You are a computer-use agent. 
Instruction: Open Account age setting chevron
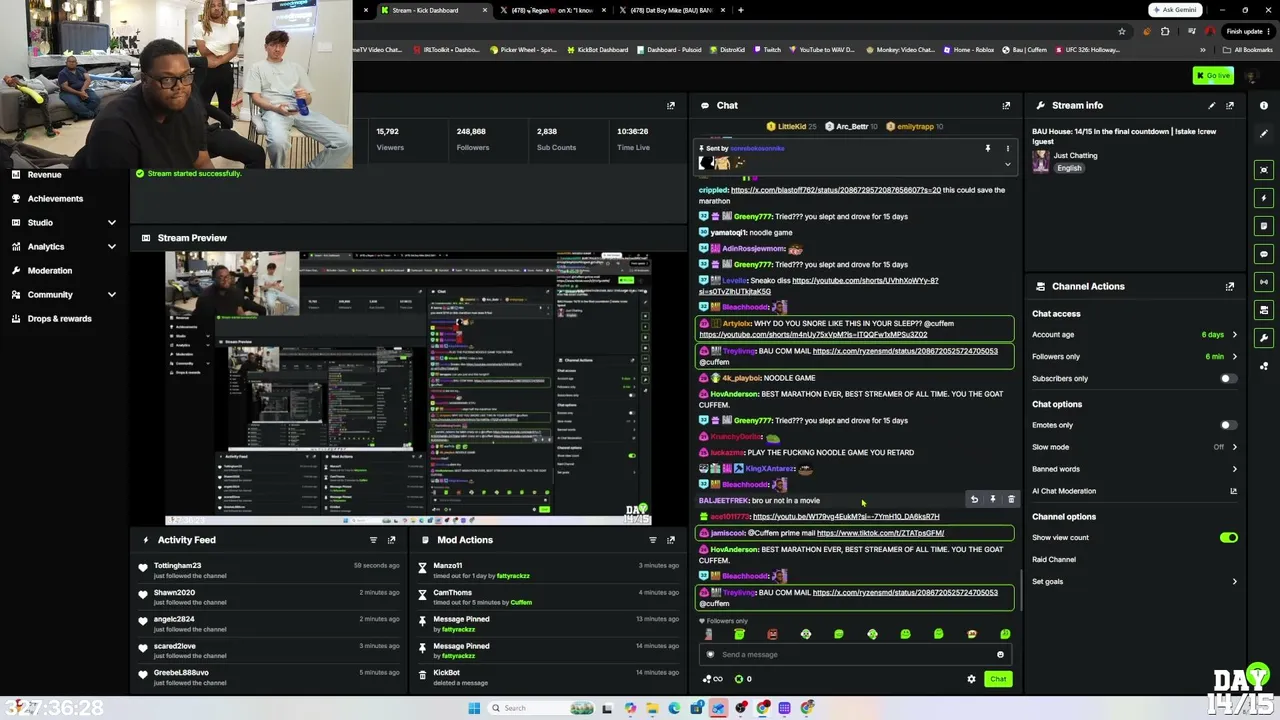[1234, 335]
